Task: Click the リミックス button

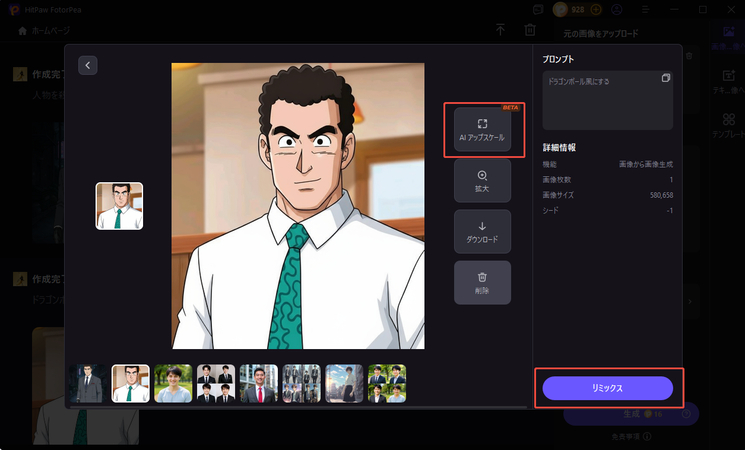Action: [x=608, y=388]
